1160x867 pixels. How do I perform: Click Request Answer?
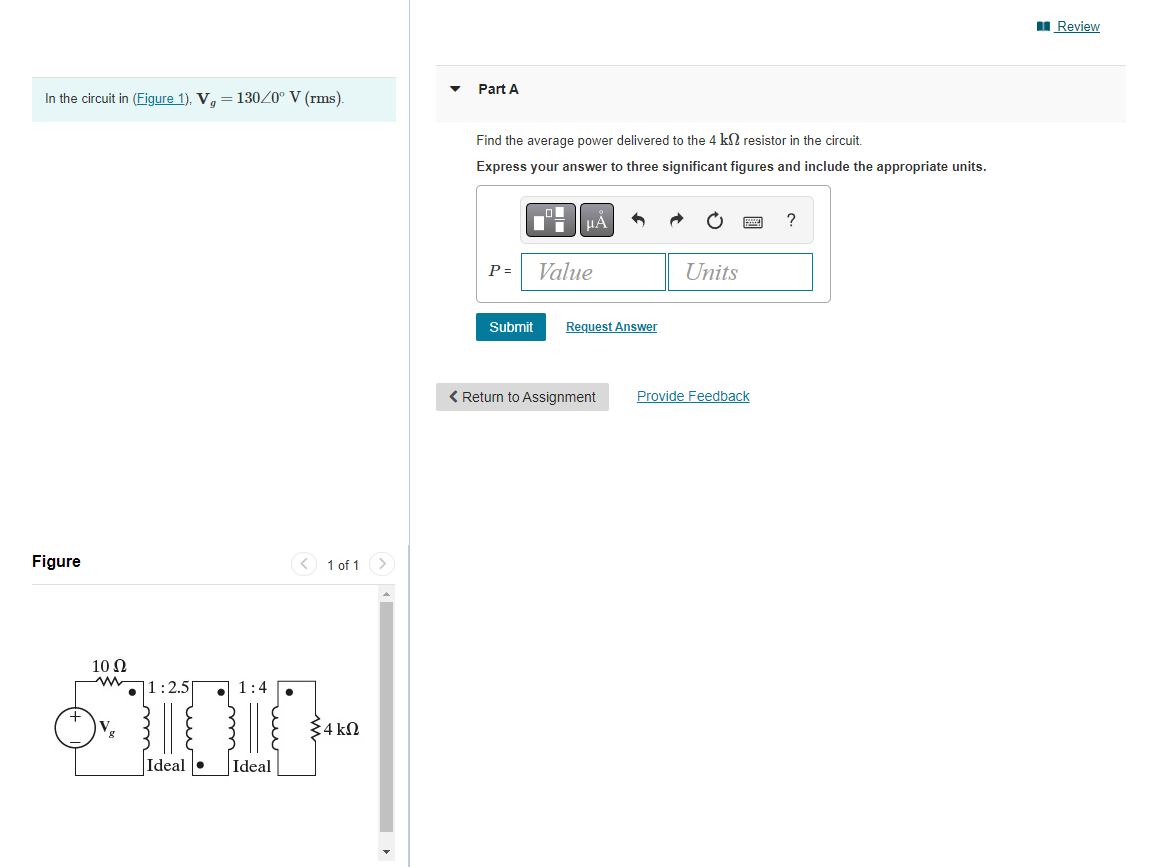(x=610, y=327)
